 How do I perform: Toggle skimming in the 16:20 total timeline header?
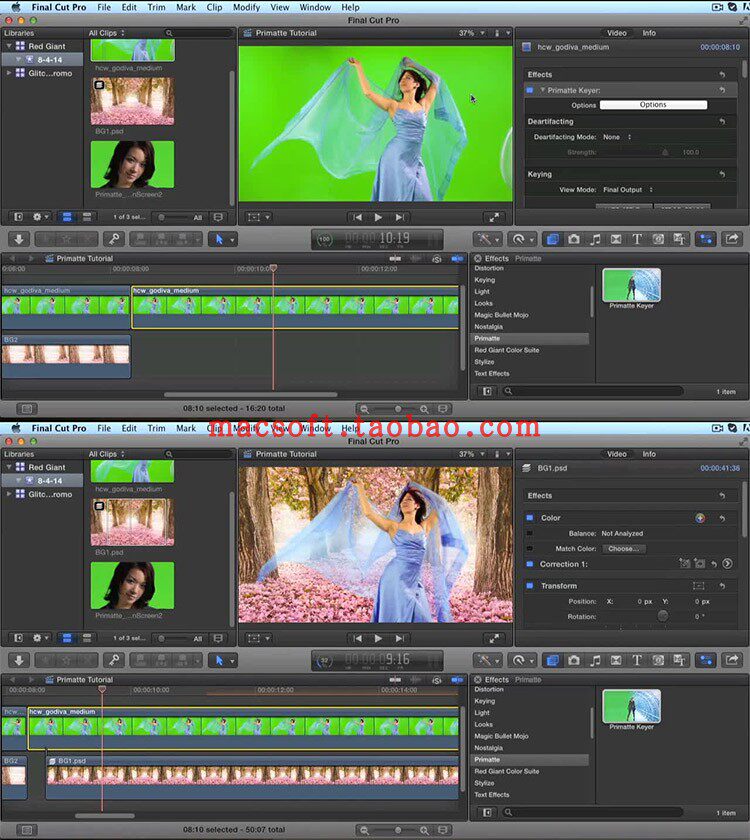click(x=395, y=258)
